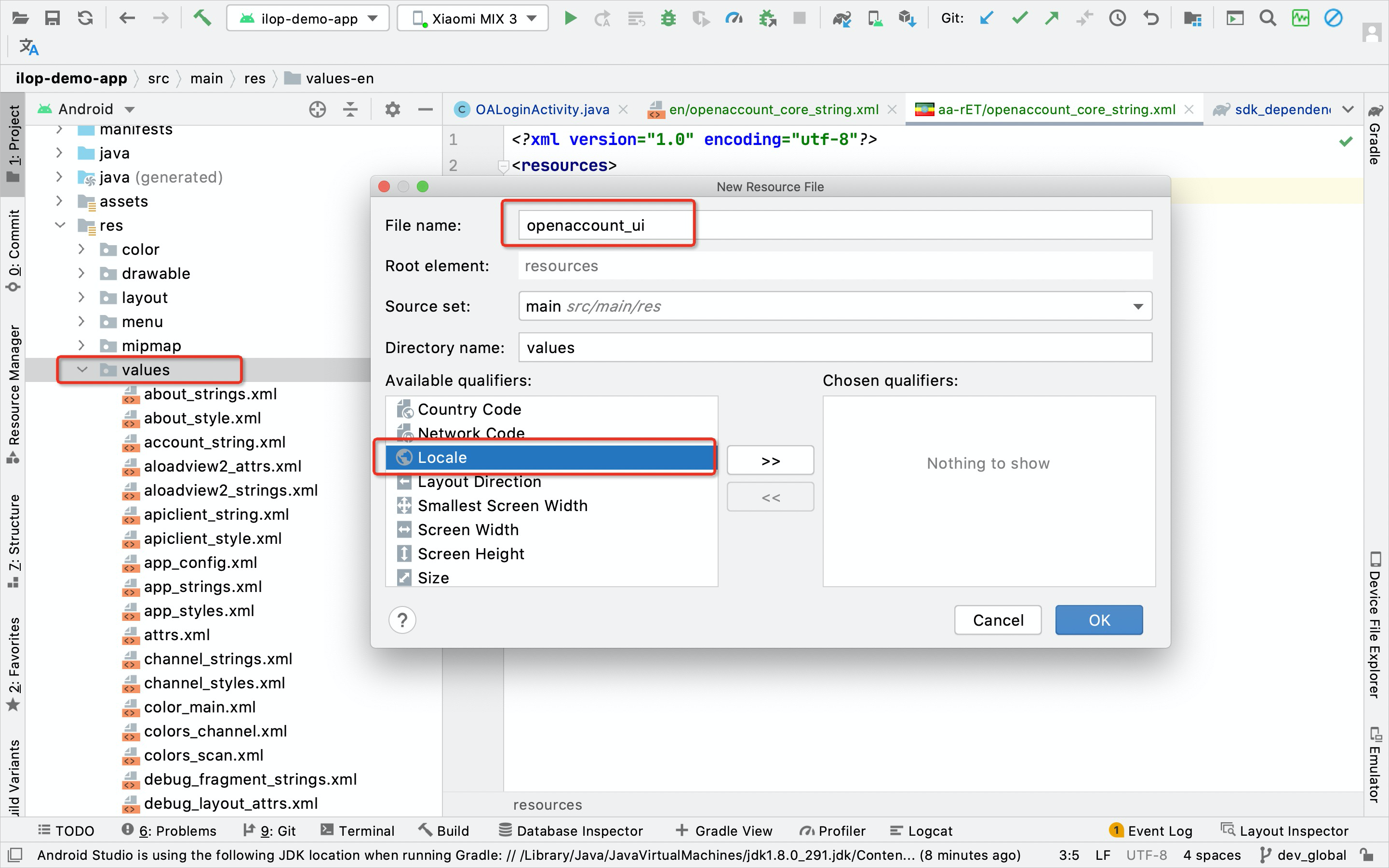Open Terminal tool window tab
This screenshot has width=1389, height=868.
pos(357,831)
